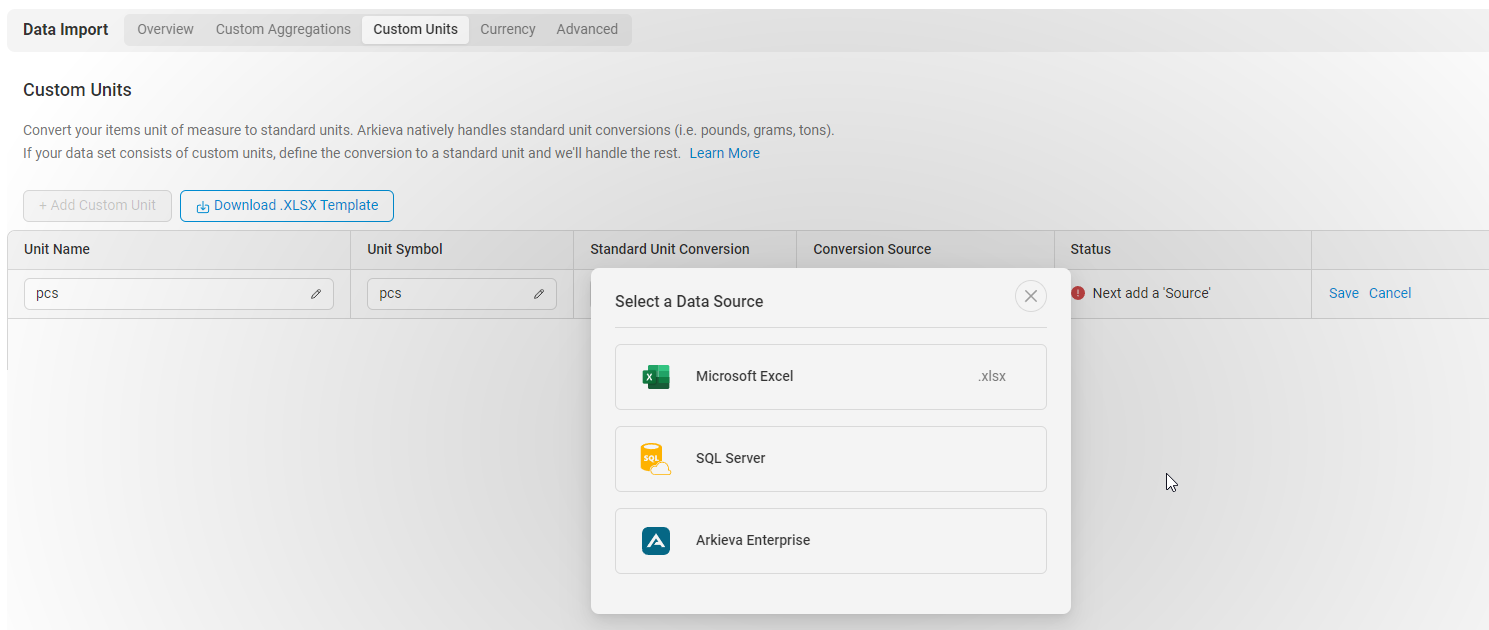Choose Arkieva Enterprise as data source

tap(831, 541)
